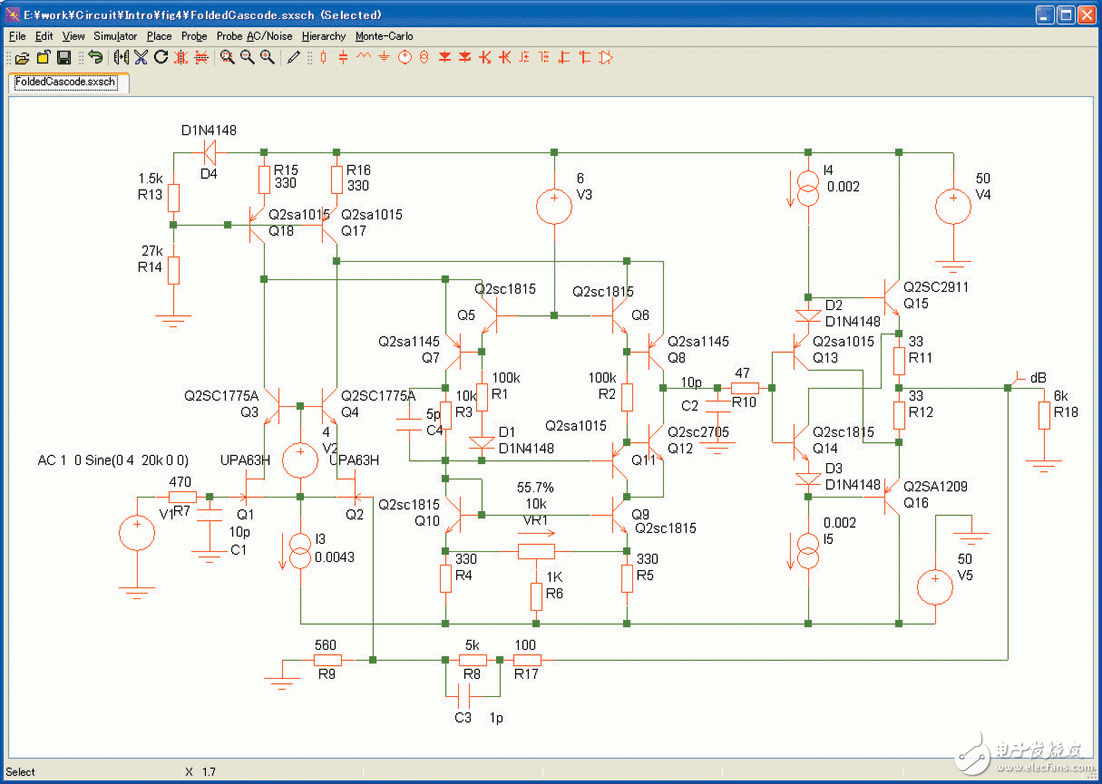Screen dimensions: 1102x784
Task: Click the op-amp triangle toolbar icon
Action: pyautogui.click(x=605, y=58)
